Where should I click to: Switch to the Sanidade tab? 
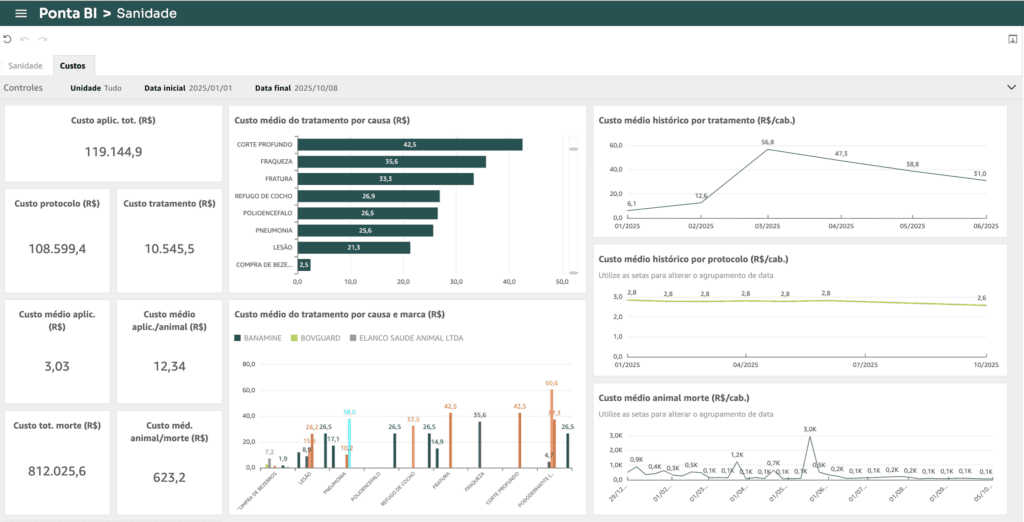25,66
